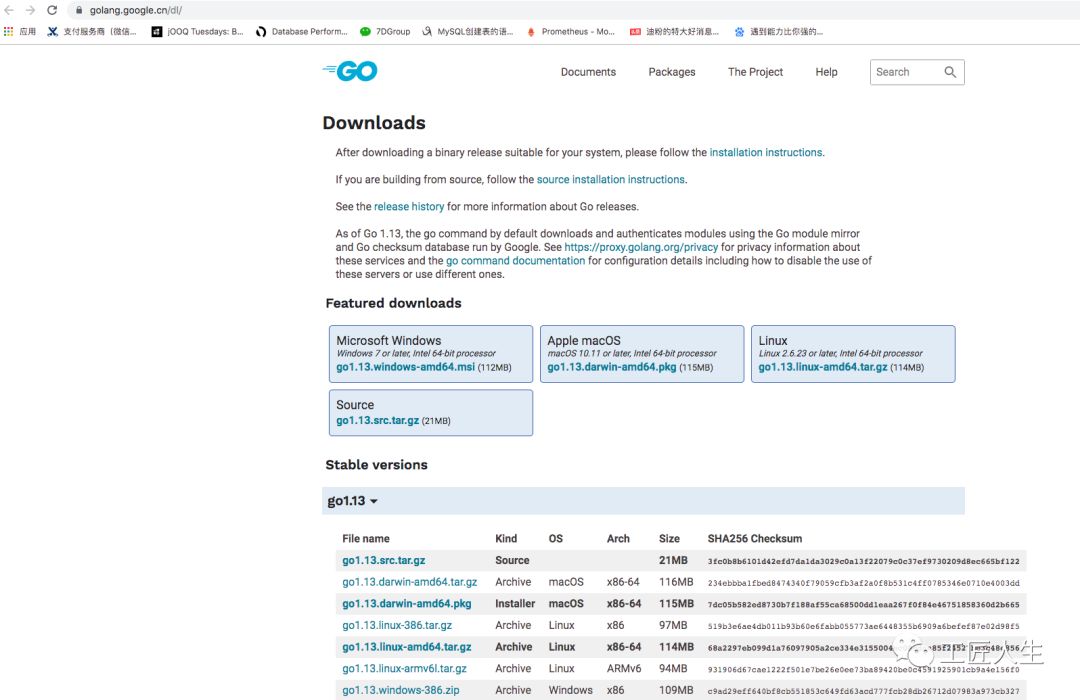The height and width of the screenshot is (700, 1080).
Task: Click the Featured downloads heading
Action: tap(393, 303)
